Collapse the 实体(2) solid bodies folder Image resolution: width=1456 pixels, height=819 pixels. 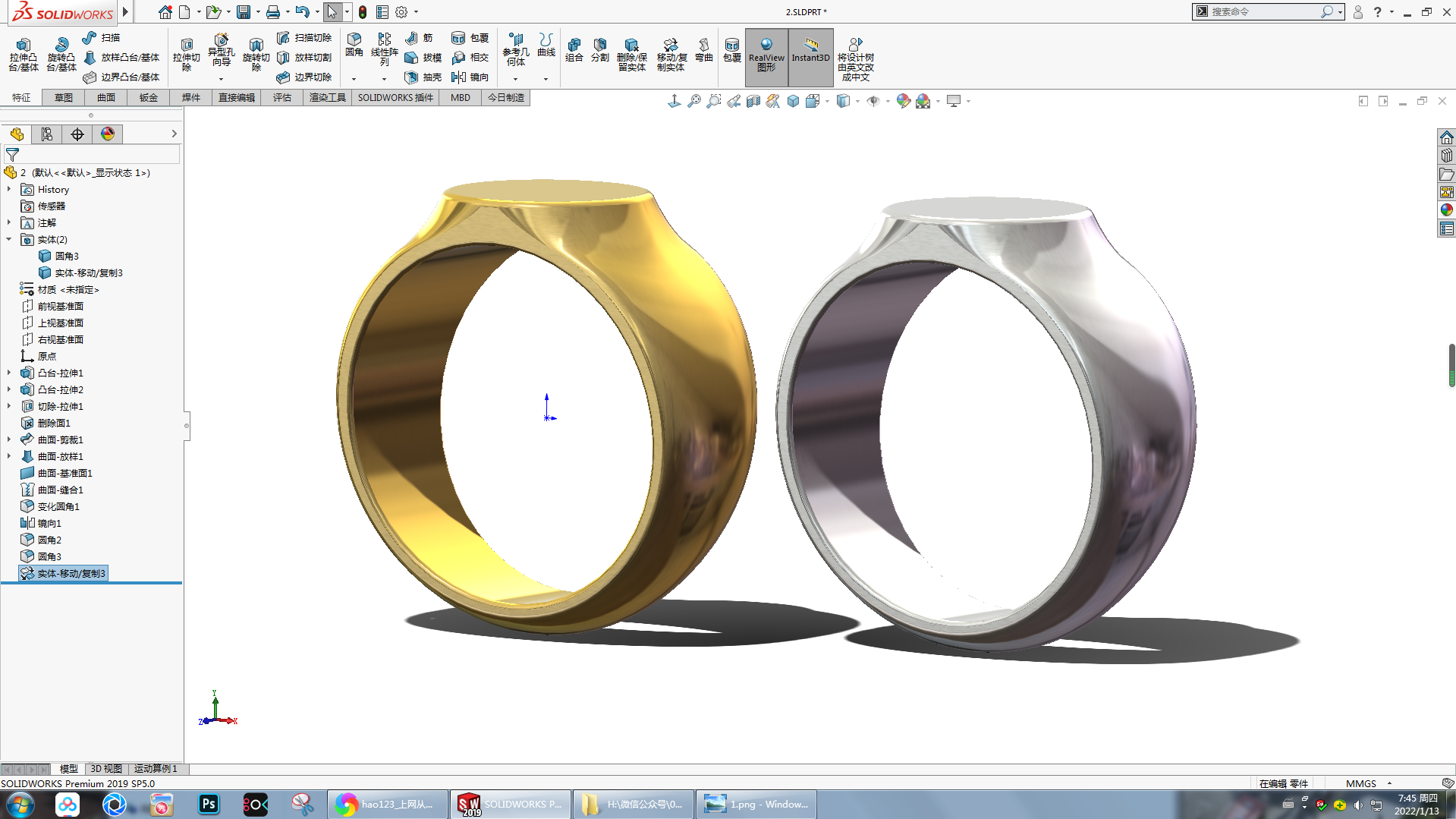[x=9, y=239]
